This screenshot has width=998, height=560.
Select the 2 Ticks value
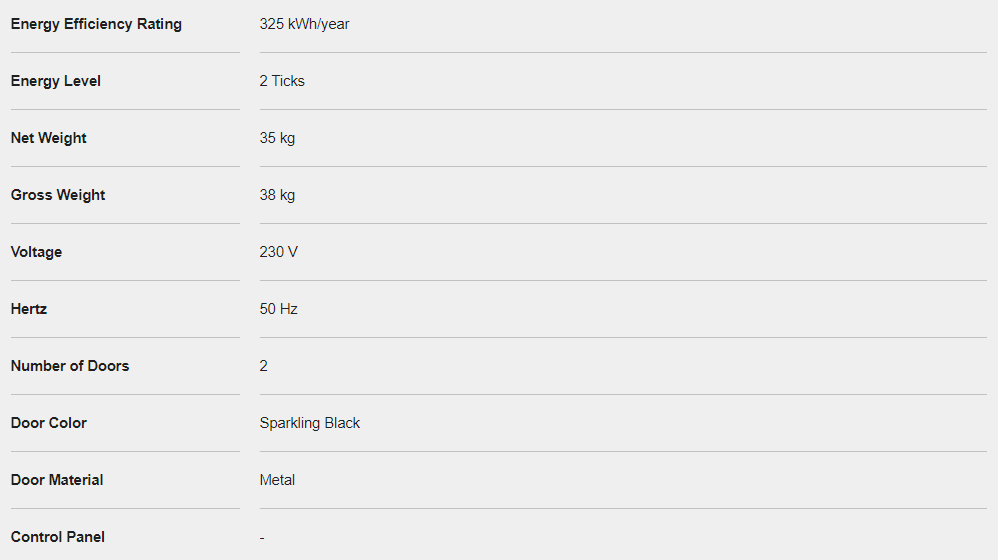tap(282, 81)
